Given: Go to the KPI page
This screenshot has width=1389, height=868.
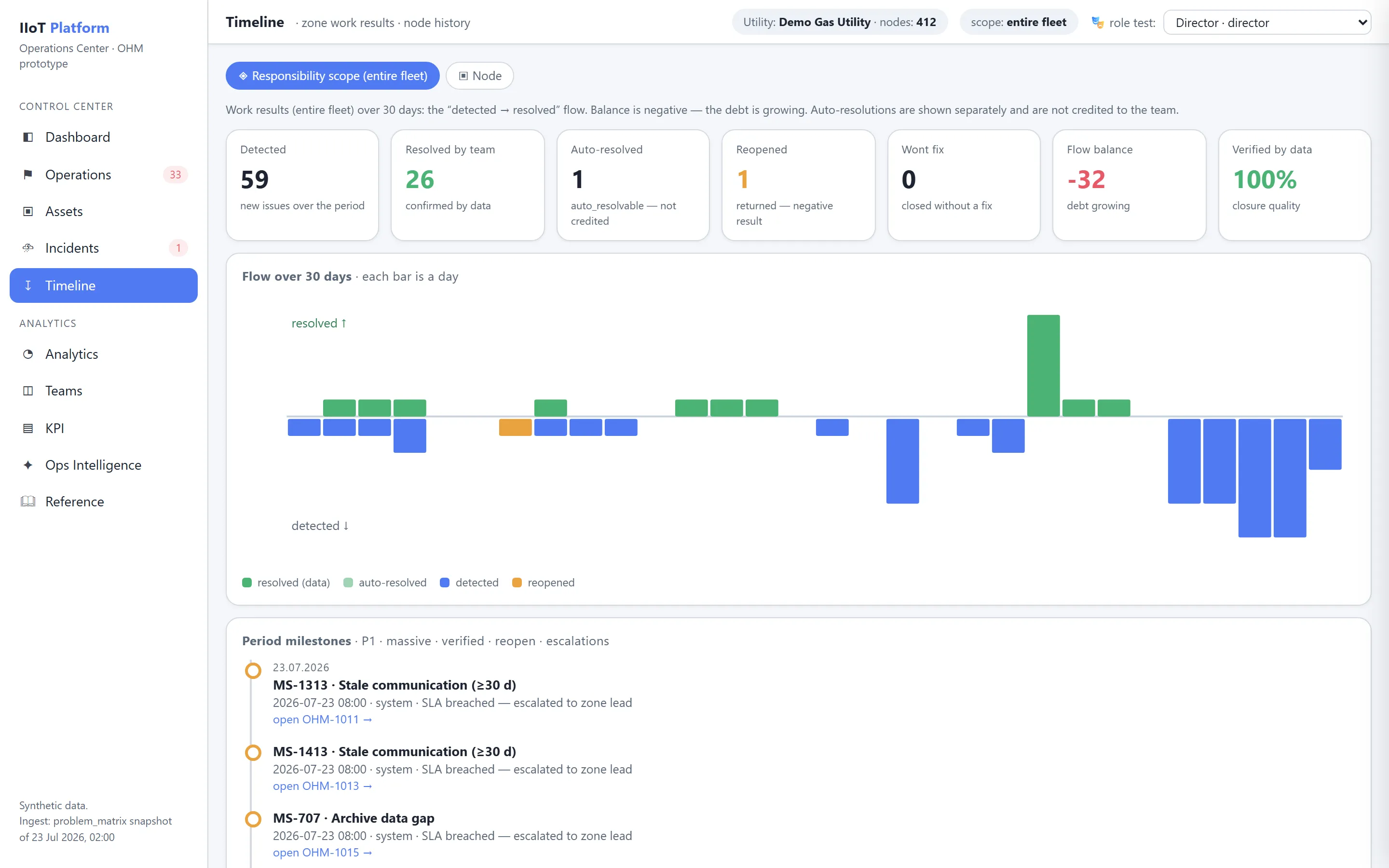Looking at the screenshot, I should 103,428.
